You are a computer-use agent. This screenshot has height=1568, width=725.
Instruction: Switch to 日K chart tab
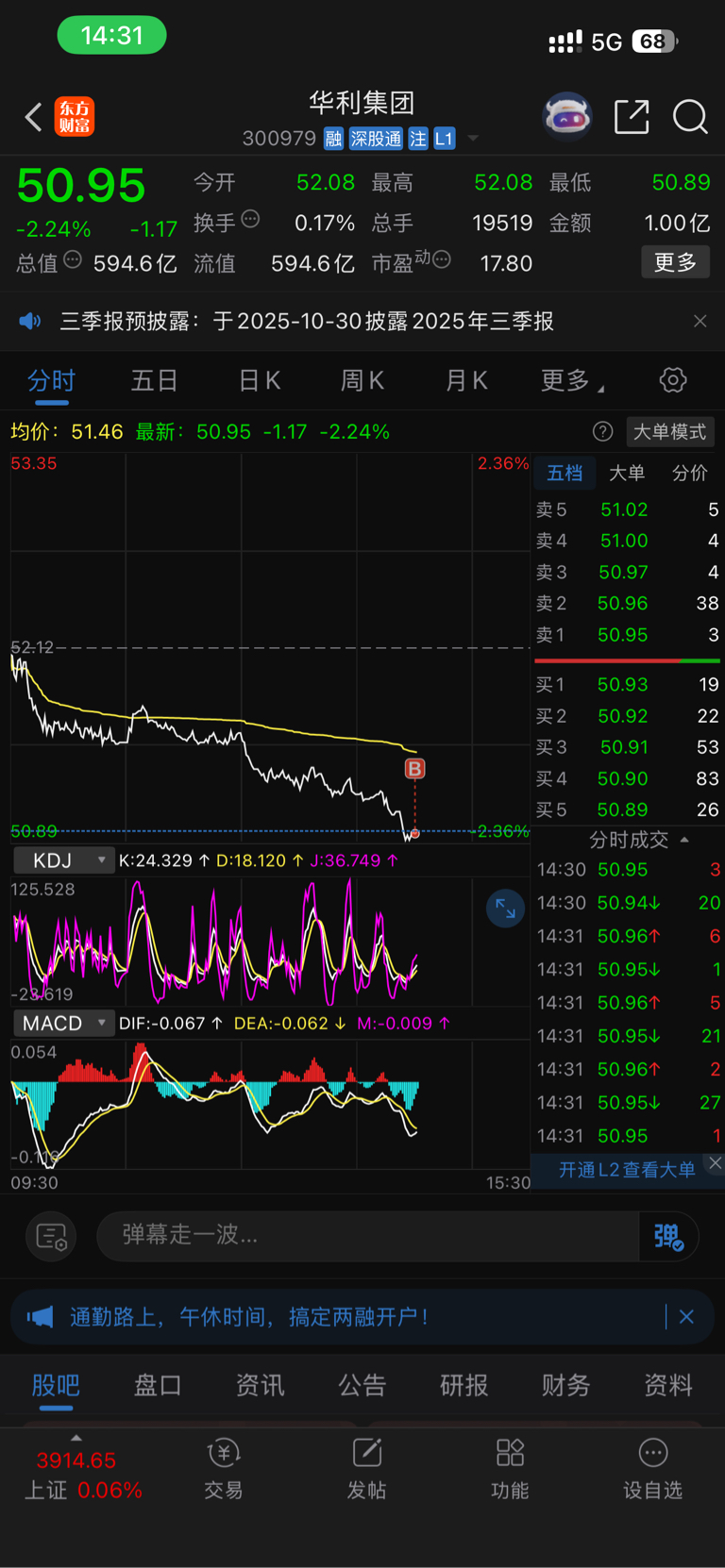[x=259, y=381]
